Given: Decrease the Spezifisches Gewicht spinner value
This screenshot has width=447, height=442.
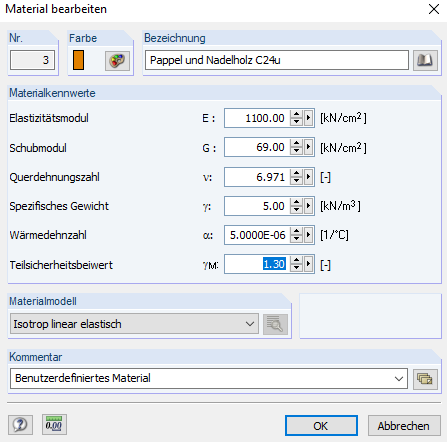Looking at the screenshot, I should [x=296, y=210].
